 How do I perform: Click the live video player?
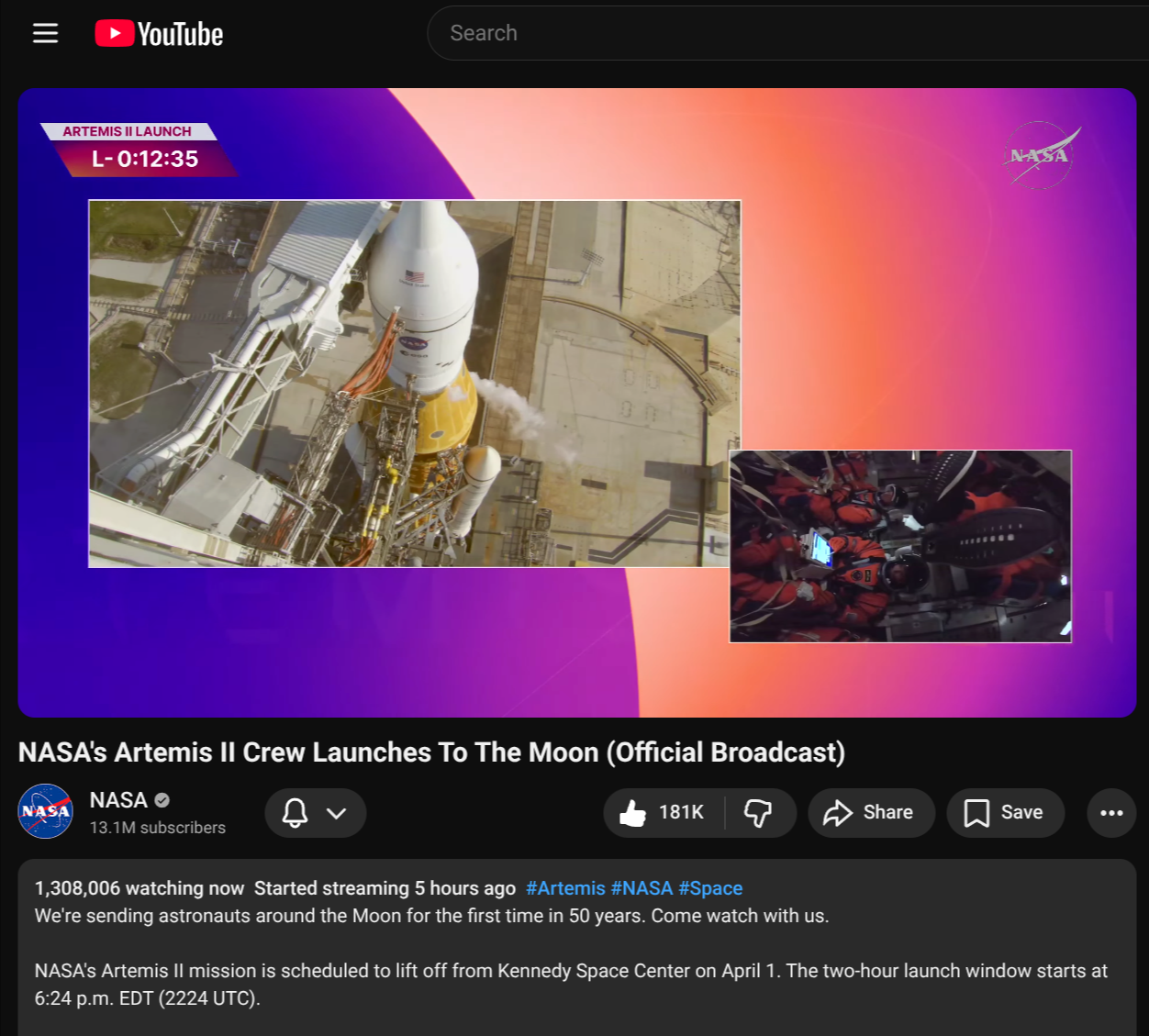point(577,403)
